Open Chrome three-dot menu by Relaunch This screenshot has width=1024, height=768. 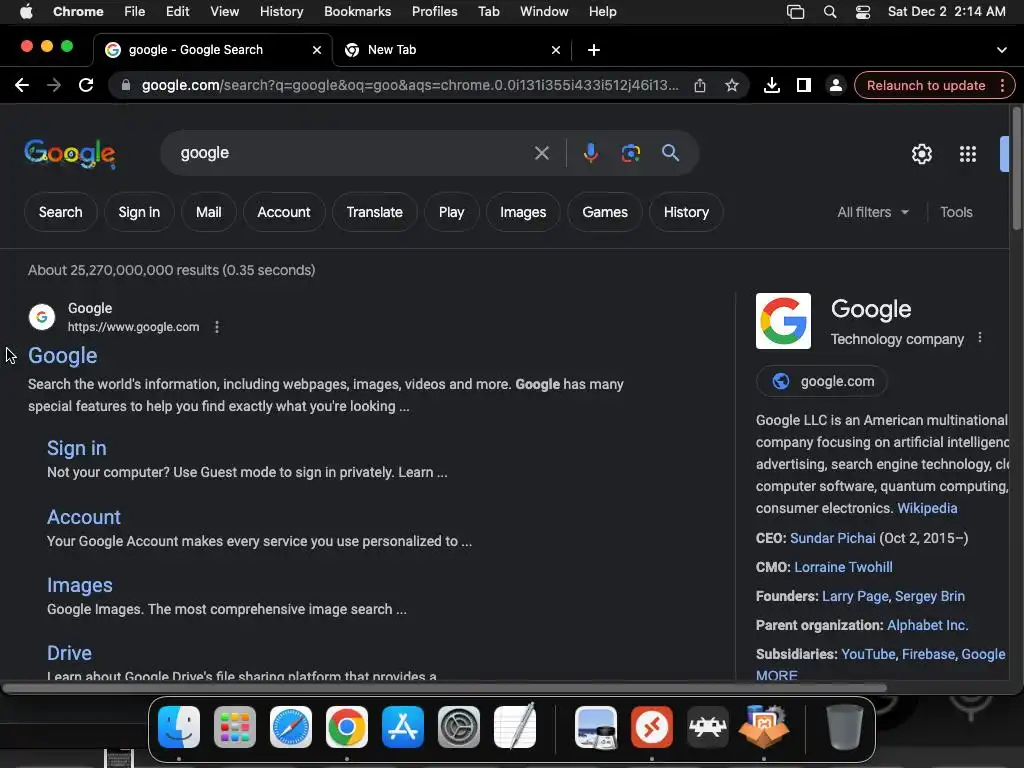(1002, 85)
